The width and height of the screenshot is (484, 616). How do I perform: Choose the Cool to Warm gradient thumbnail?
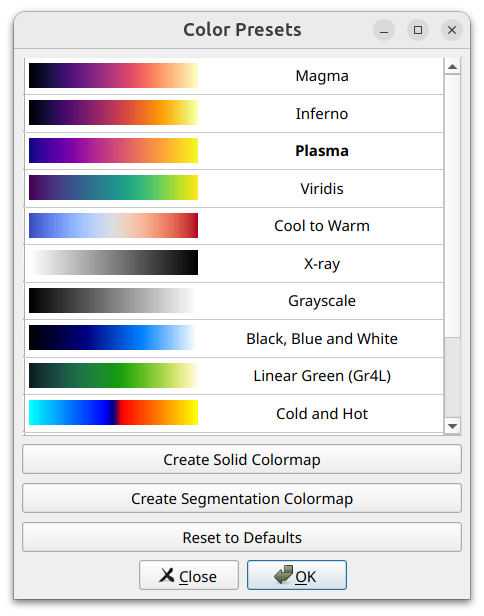(x=113, y=226)
